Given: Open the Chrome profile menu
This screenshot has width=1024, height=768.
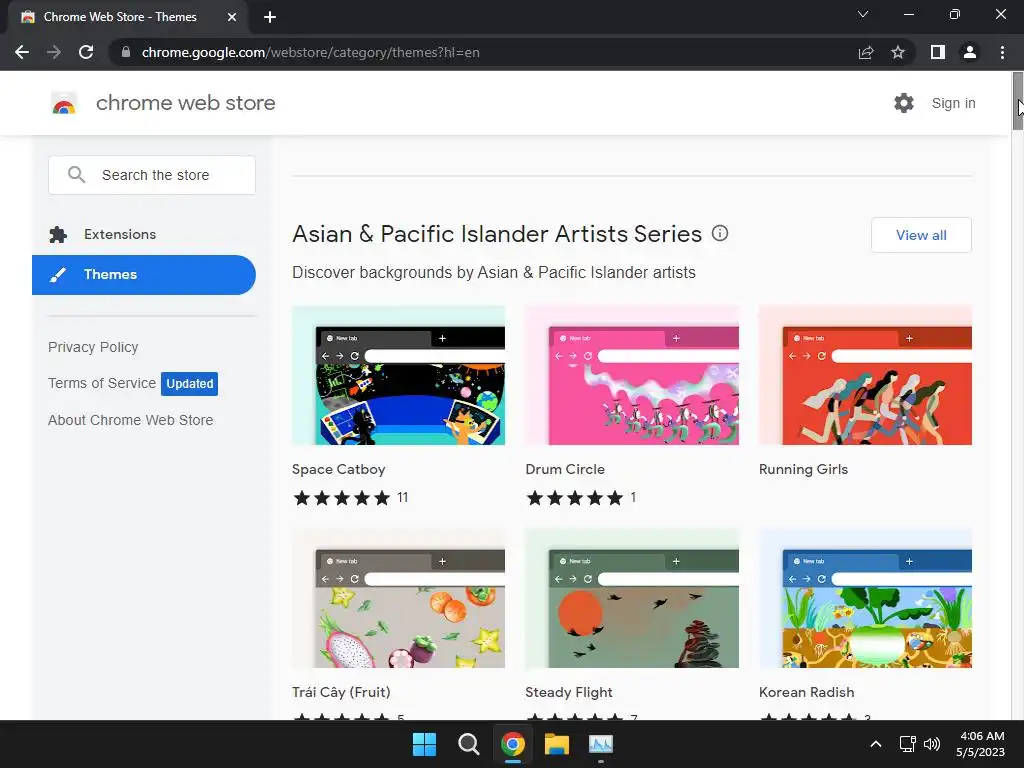Looking at the screenshot, I should click(970, 52).
